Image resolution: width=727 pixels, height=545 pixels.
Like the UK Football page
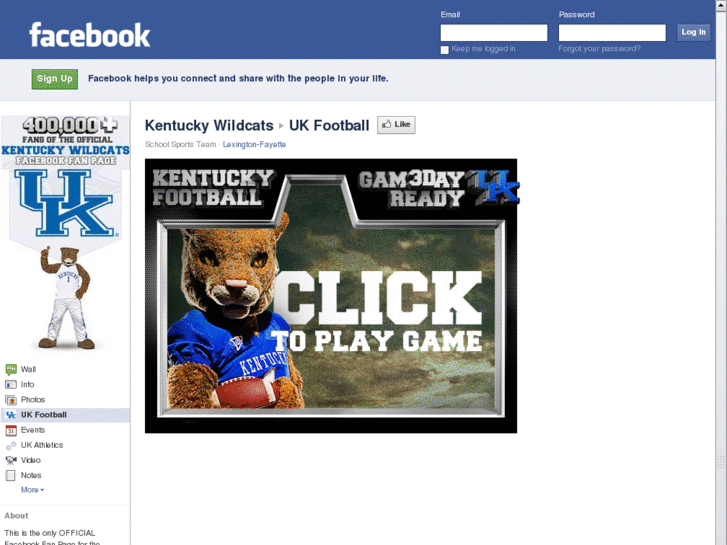[396, 125]
